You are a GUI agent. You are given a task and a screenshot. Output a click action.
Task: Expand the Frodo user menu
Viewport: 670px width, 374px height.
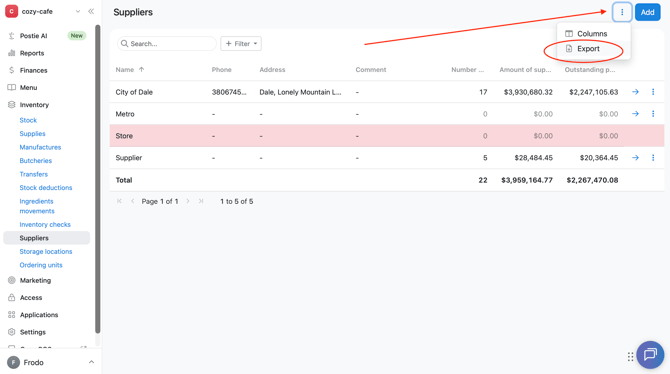(91, 362)
